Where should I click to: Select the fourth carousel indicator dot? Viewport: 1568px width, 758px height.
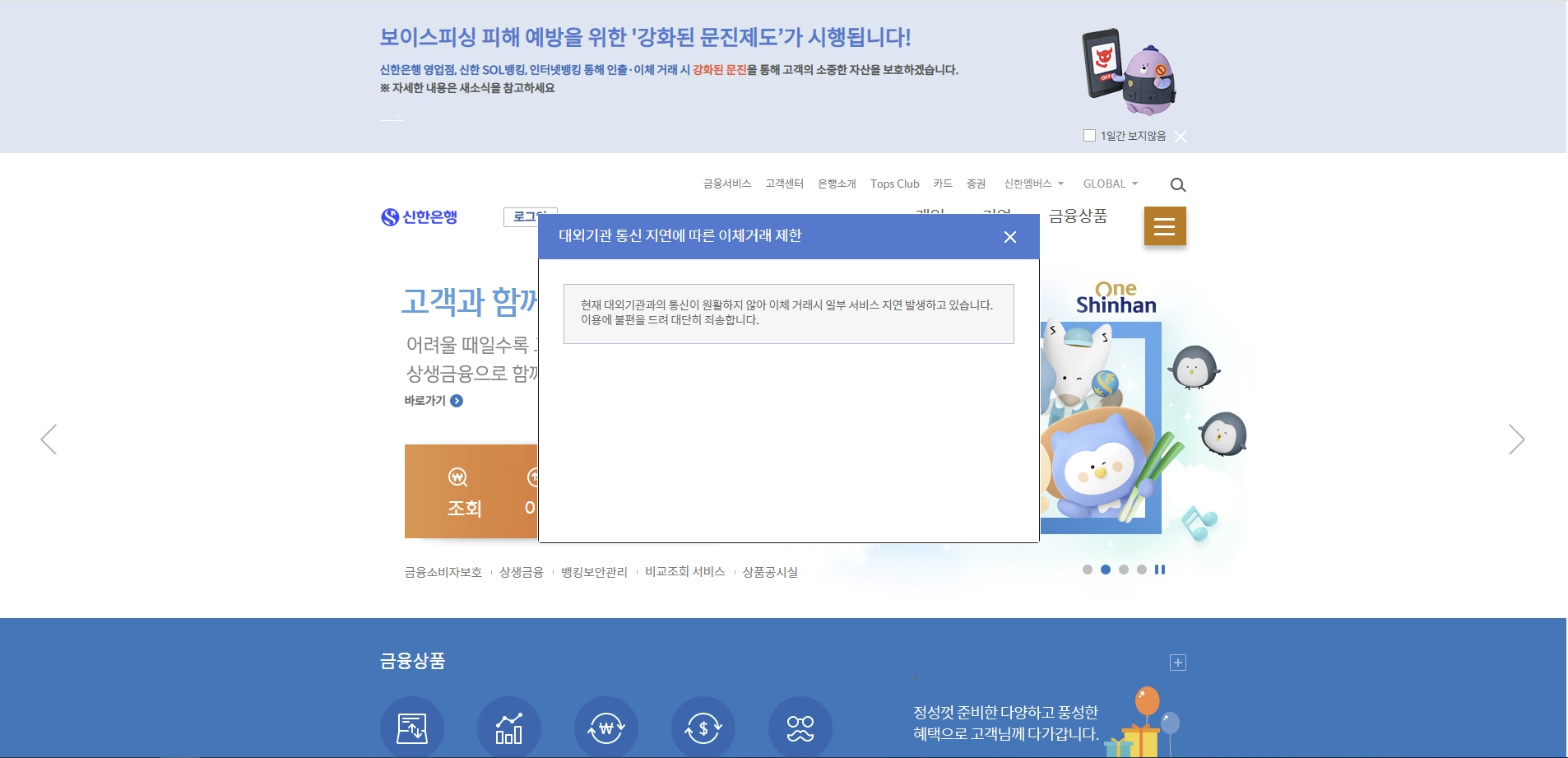(x=1142, y=570)
